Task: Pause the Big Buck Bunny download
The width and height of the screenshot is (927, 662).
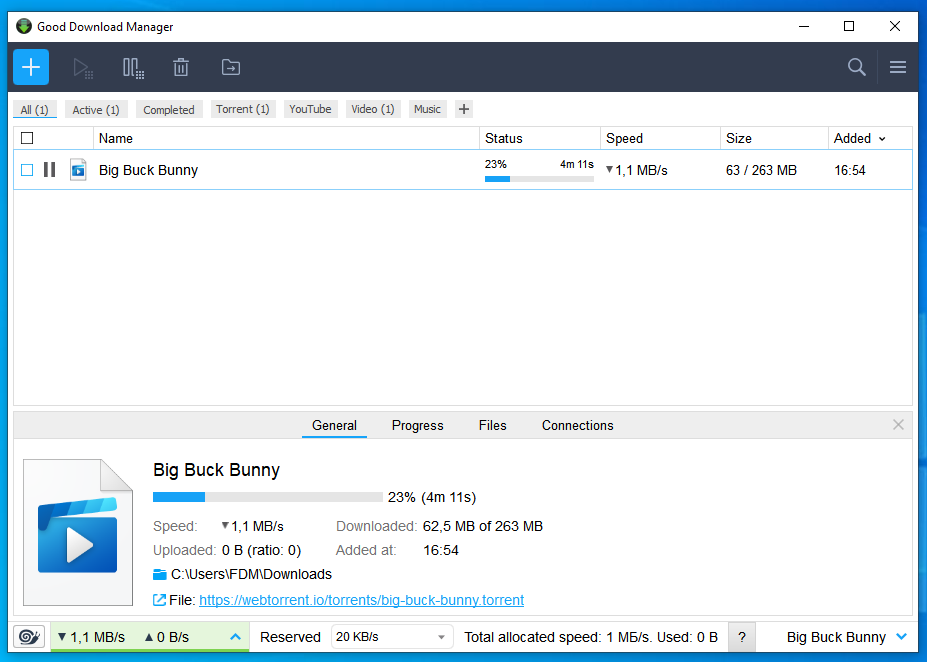Action: click(49, 170)
